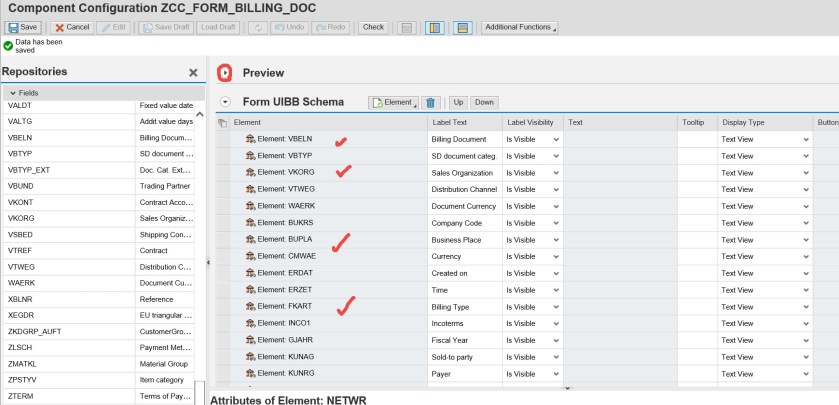Run the Check button

click(373, 27)
